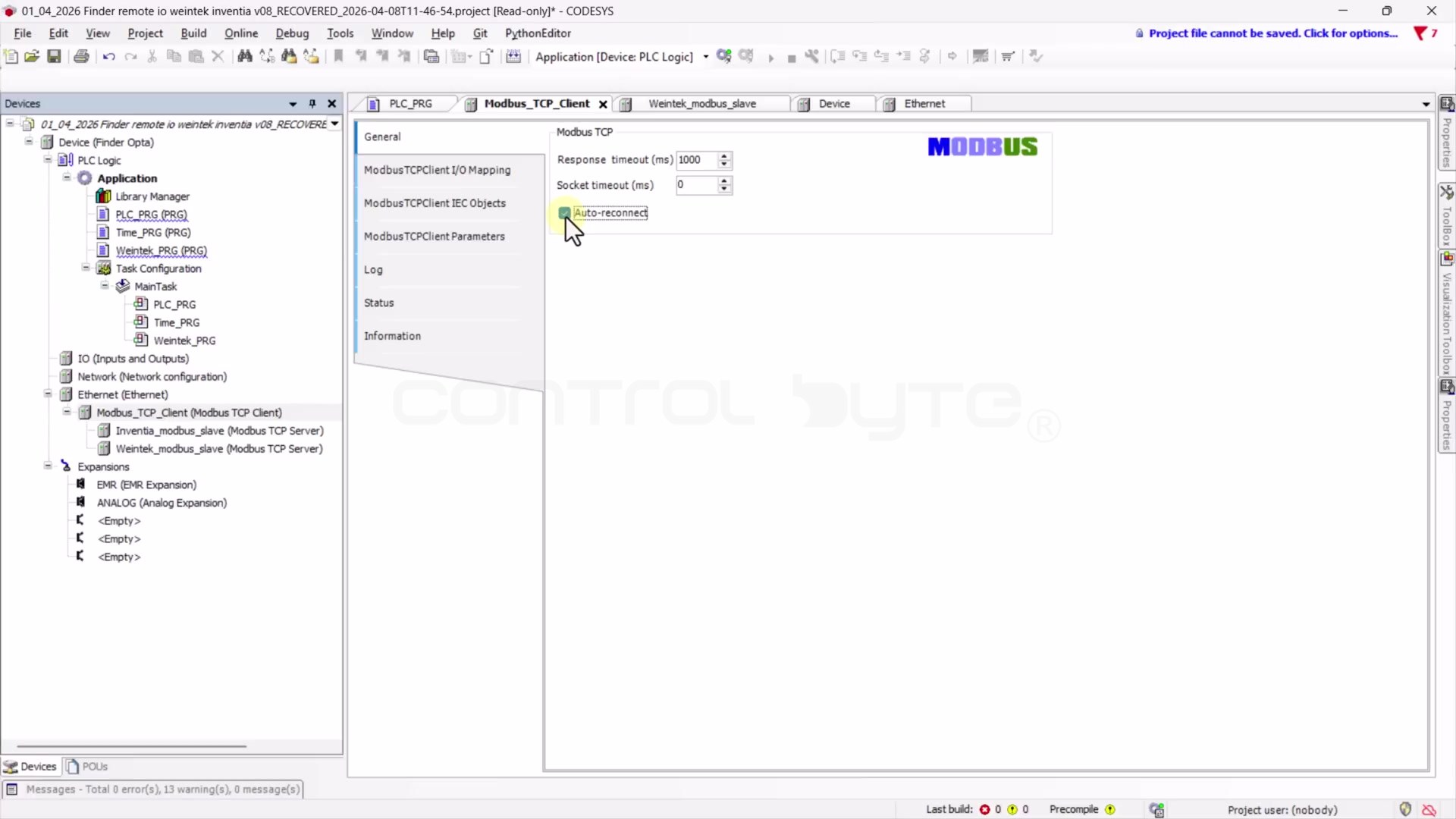Click the device communication status icon

tap(1156, 810)
